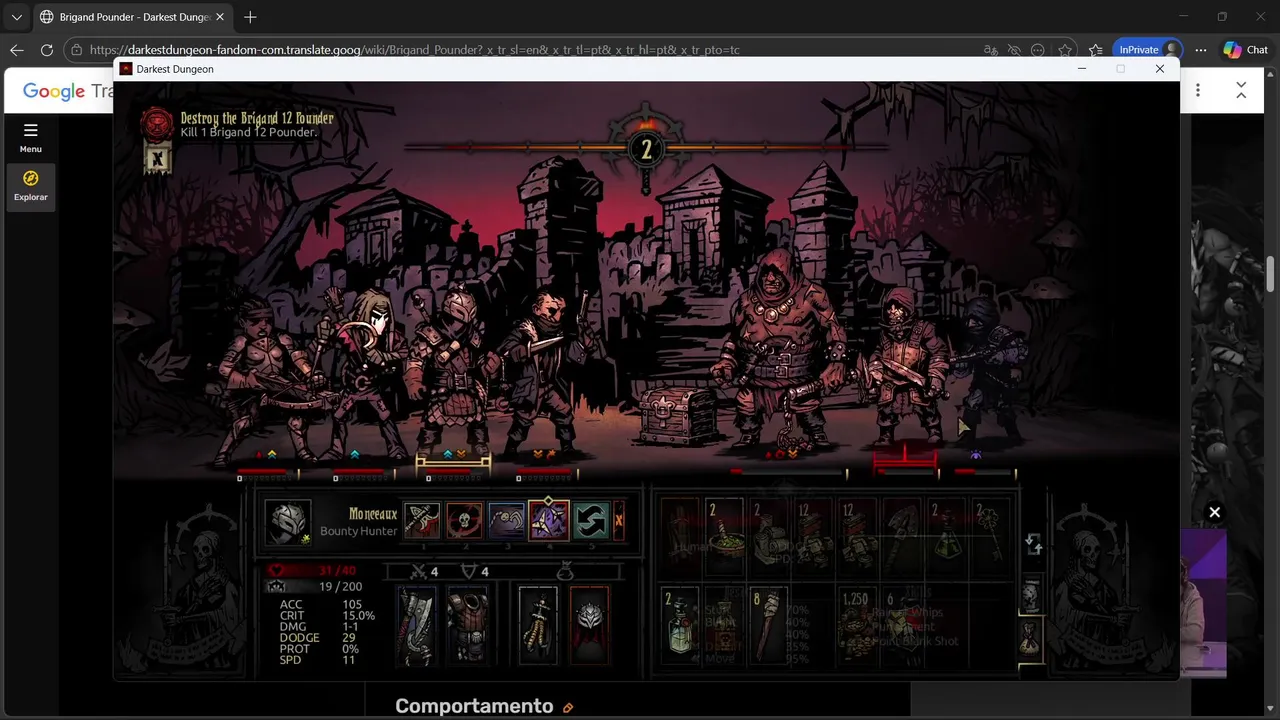Click the retreat flag icon under the quest seal
The image size is (1280, 720).
(157, 158)
